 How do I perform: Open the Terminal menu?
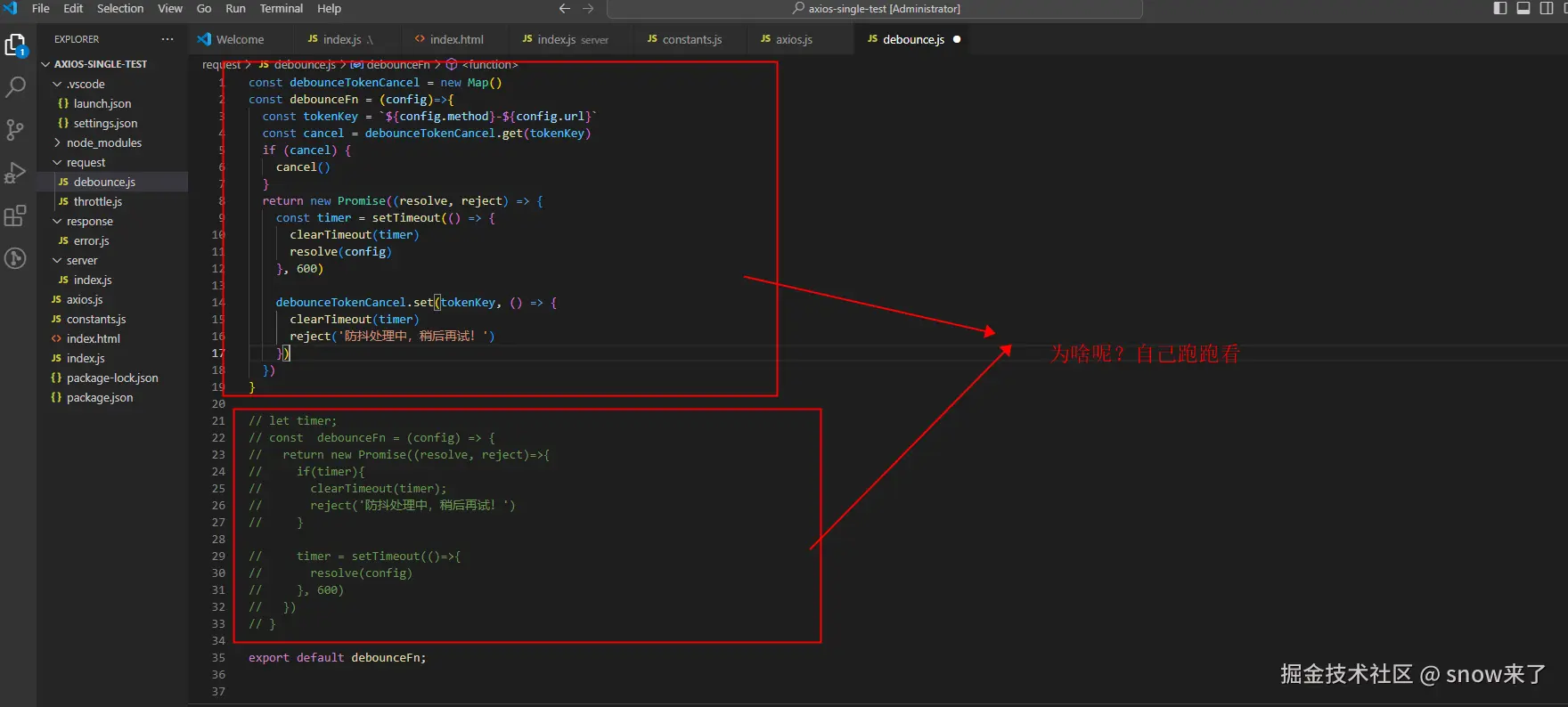point(282,9)
